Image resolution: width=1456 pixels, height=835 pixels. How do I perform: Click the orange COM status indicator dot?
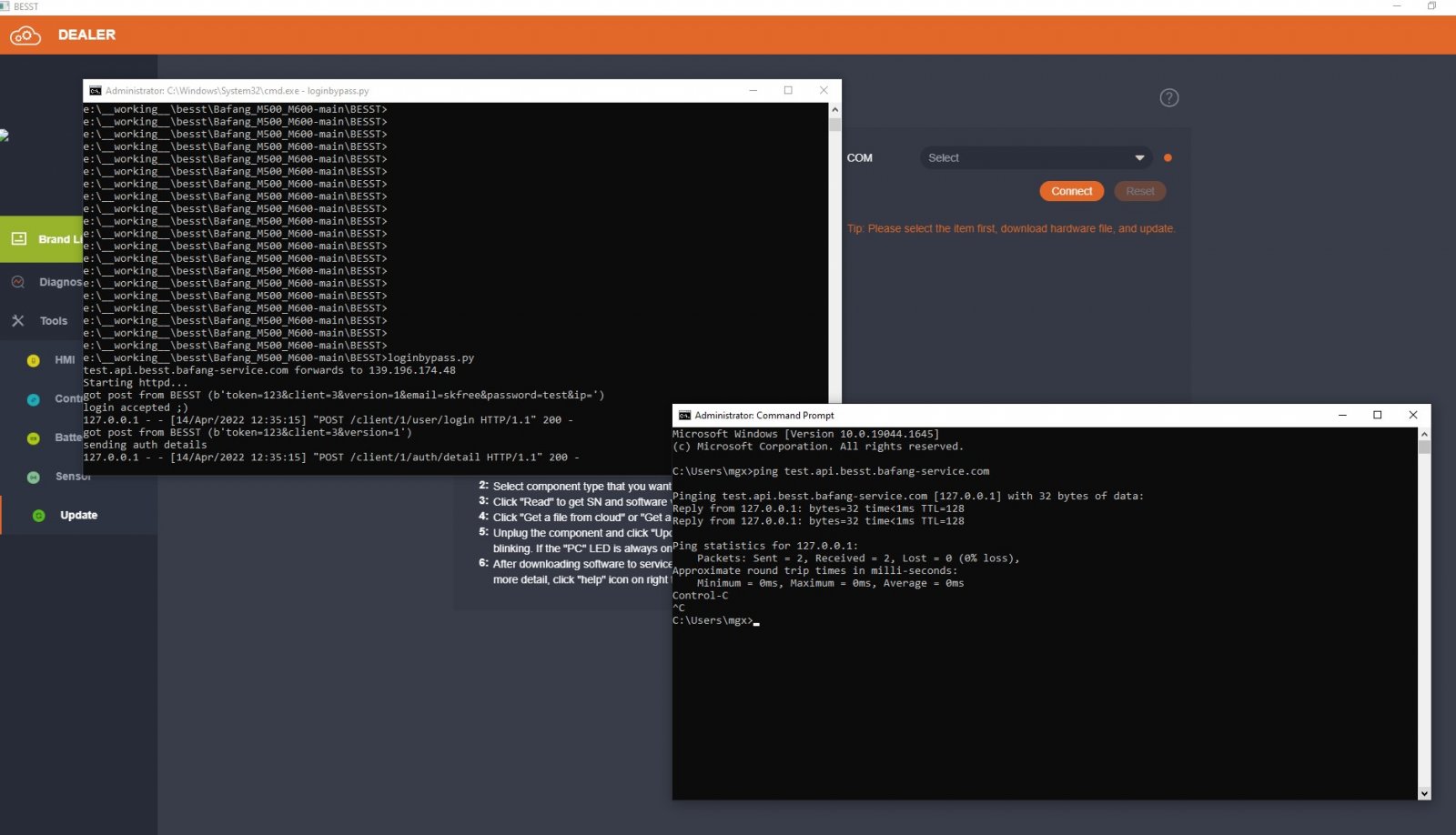pyautogui.click(x=1168, y=158)
